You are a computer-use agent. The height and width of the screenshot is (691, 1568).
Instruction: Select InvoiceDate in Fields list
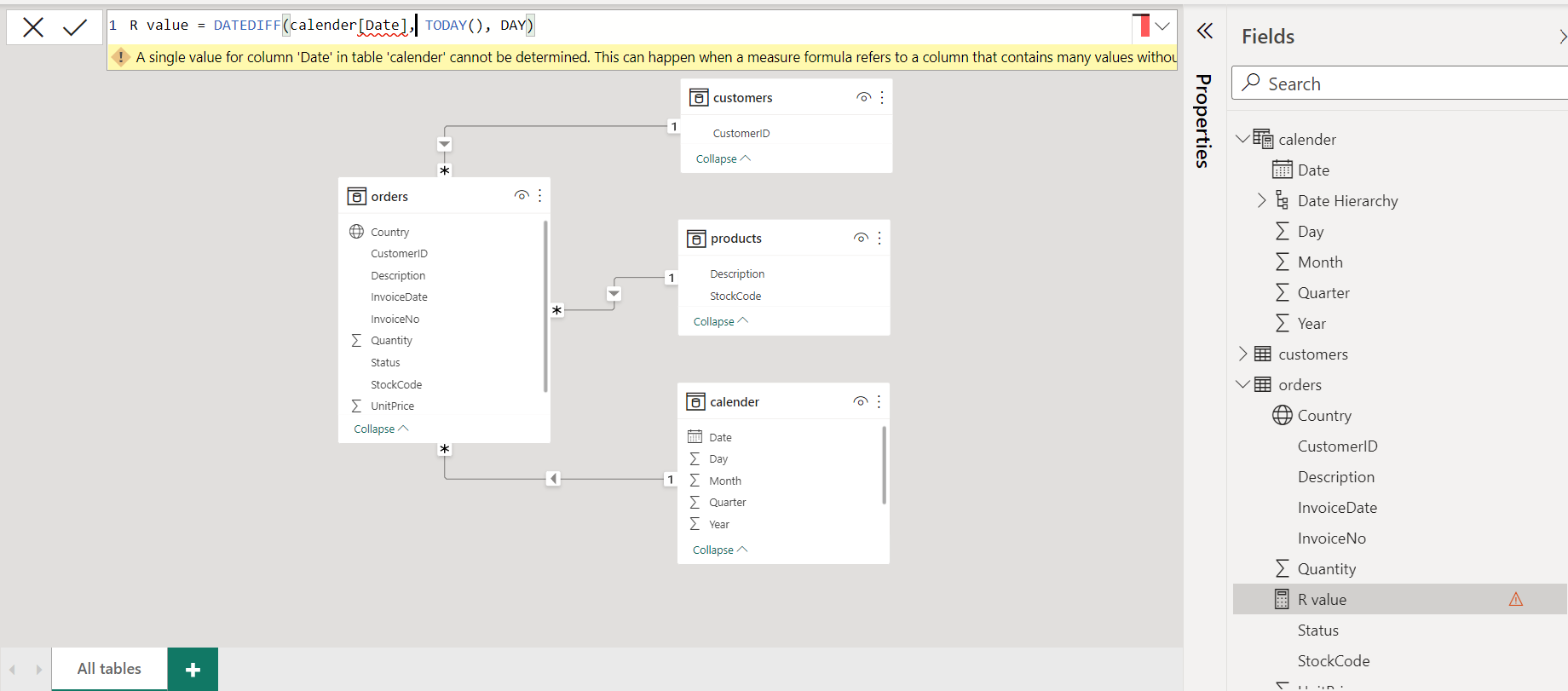click(x=1337, y=507)
